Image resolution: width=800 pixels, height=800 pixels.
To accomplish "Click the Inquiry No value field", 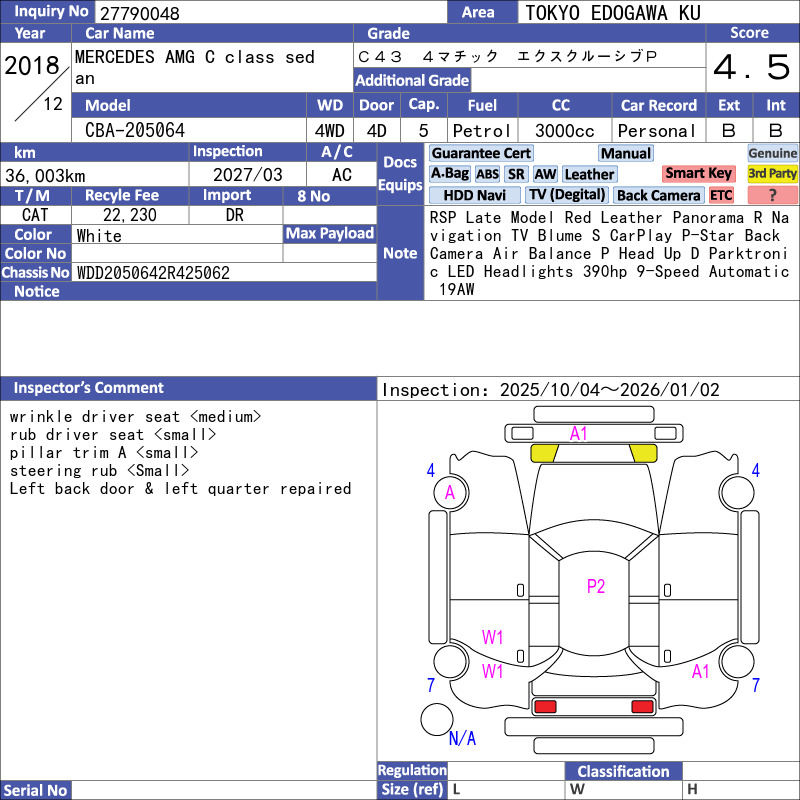I will coord(270,12).
